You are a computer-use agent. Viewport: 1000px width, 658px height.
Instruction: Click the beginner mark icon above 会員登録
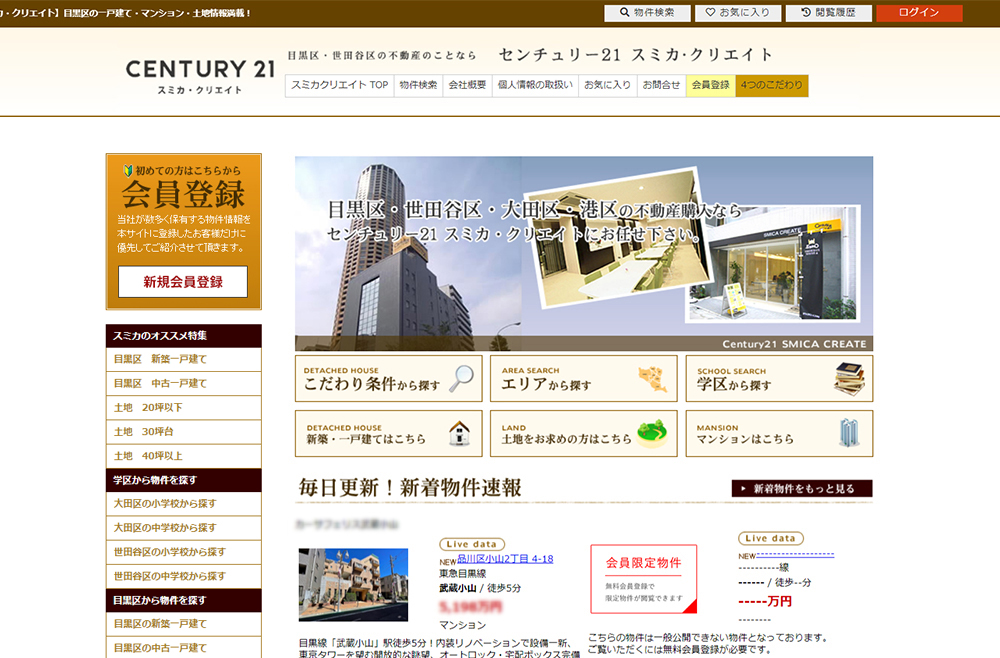[x=128, y=170]
